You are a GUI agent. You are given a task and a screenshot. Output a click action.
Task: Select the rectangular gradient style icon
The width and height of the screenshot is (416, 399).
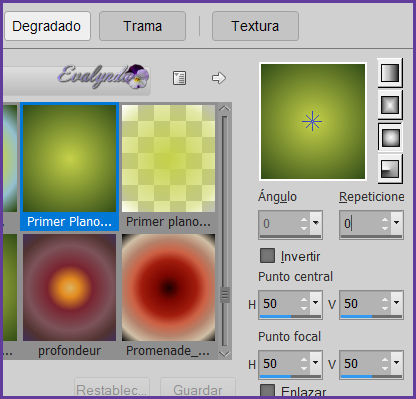tap(390, 105)
